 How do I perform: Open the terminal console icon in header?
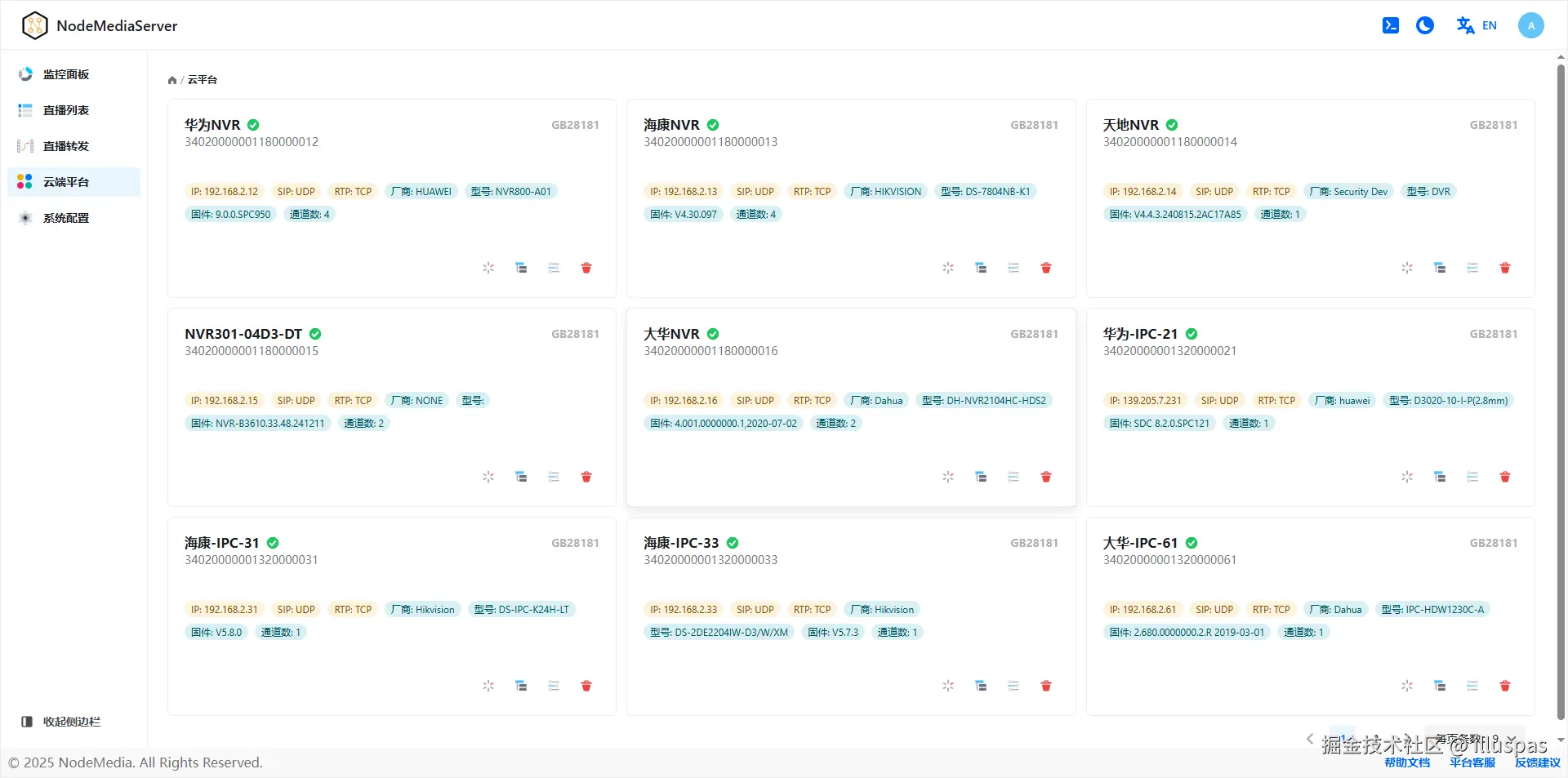(x=1390, y=25)
